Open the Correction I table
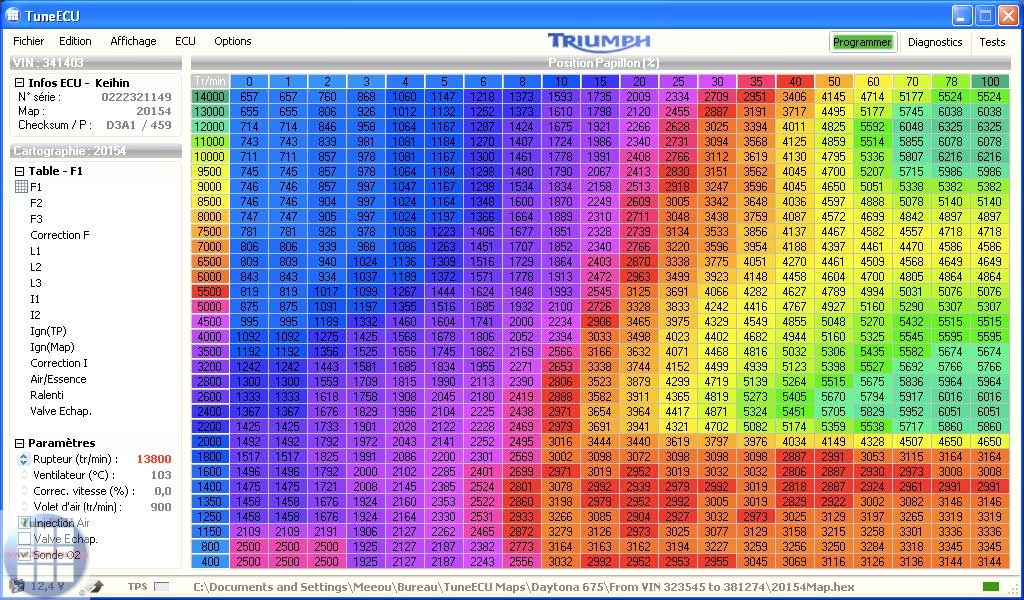1024x600 pixels. [x=59, y=363]
